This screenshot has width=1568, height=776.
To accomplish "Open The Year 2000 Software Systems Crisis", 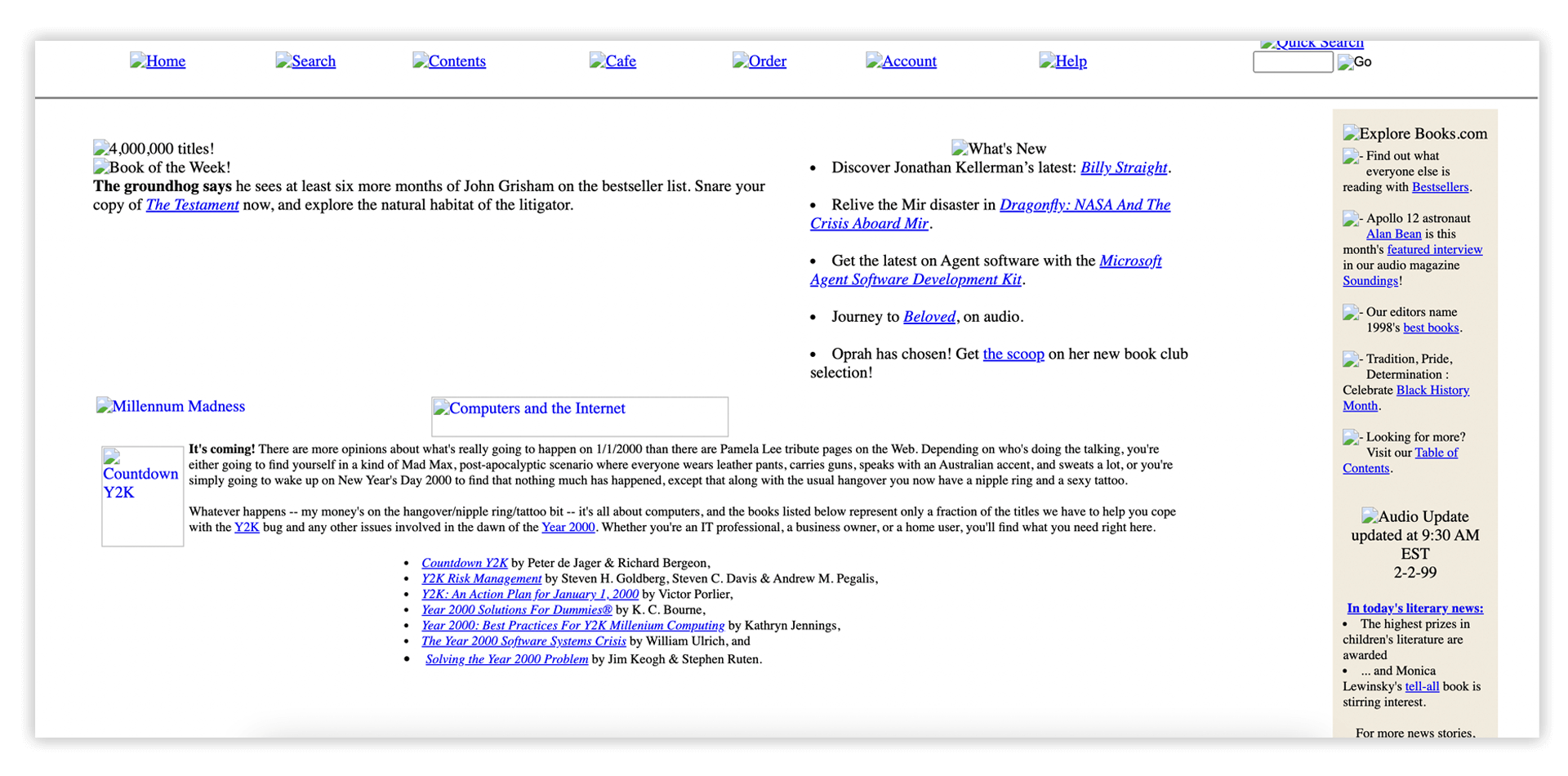I will 523,641.
